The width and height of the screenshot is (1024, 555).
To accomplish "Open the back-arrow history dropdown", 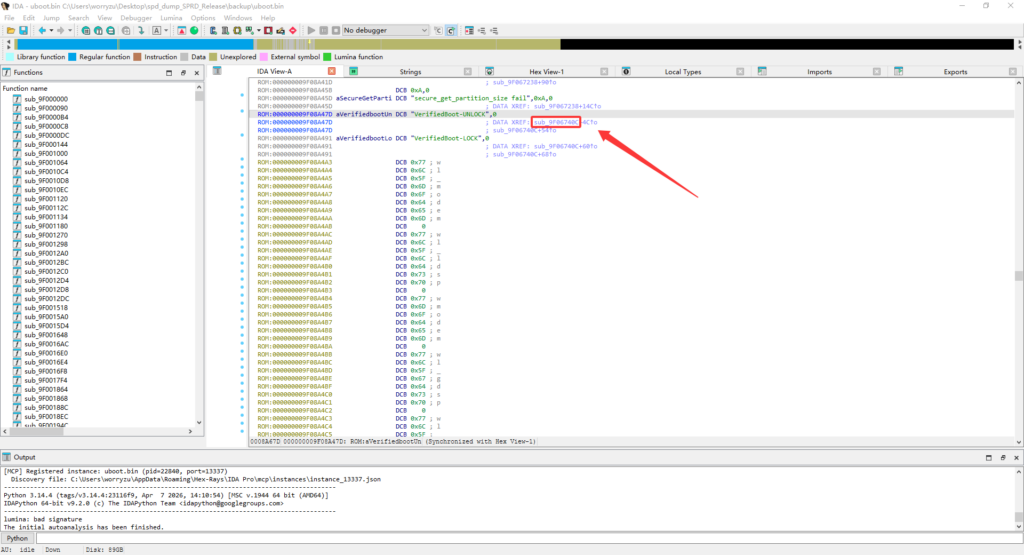I will [x=51, y=31].
